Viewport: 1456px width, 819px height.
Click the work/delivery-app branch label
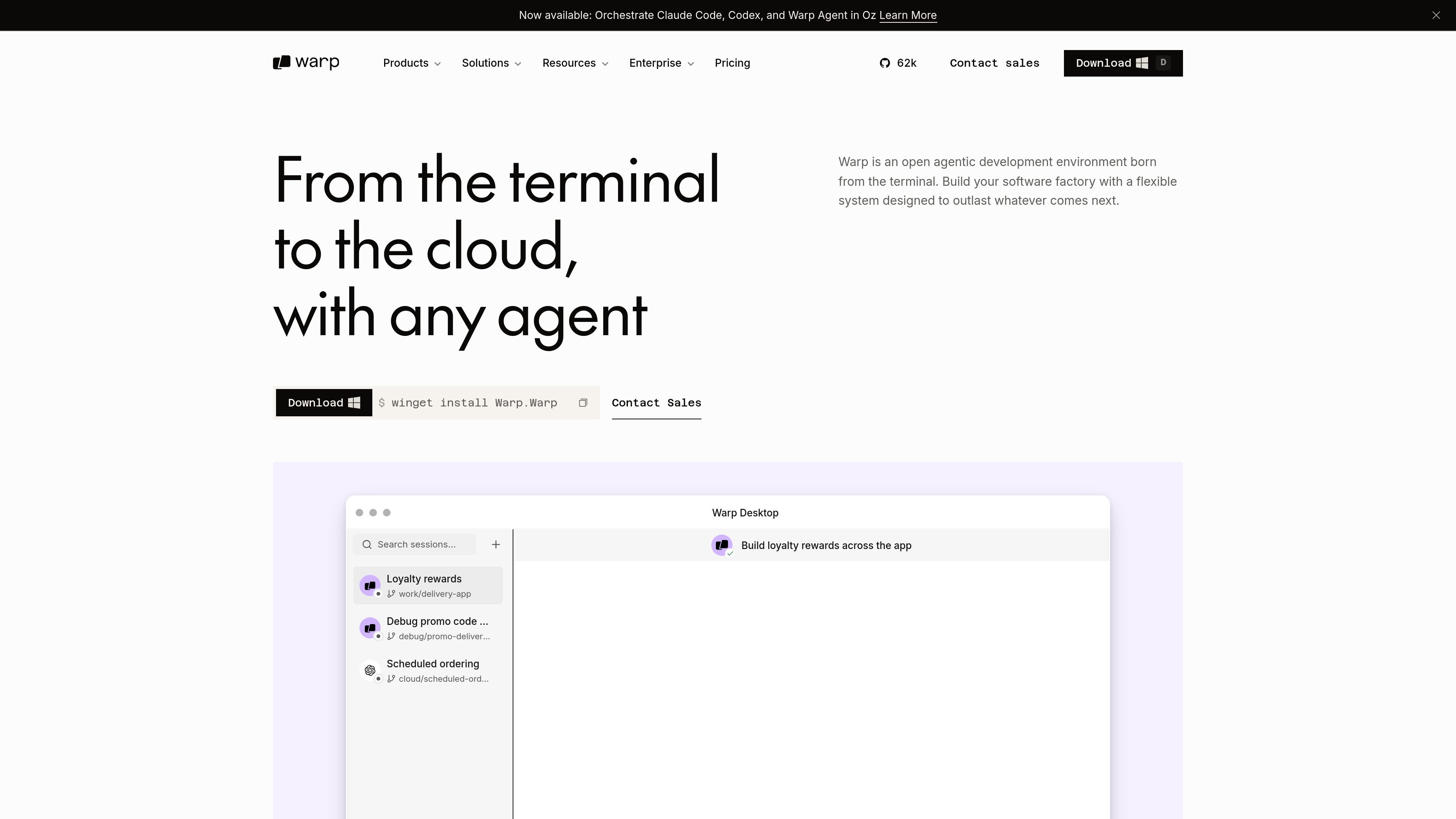(435, 594)
